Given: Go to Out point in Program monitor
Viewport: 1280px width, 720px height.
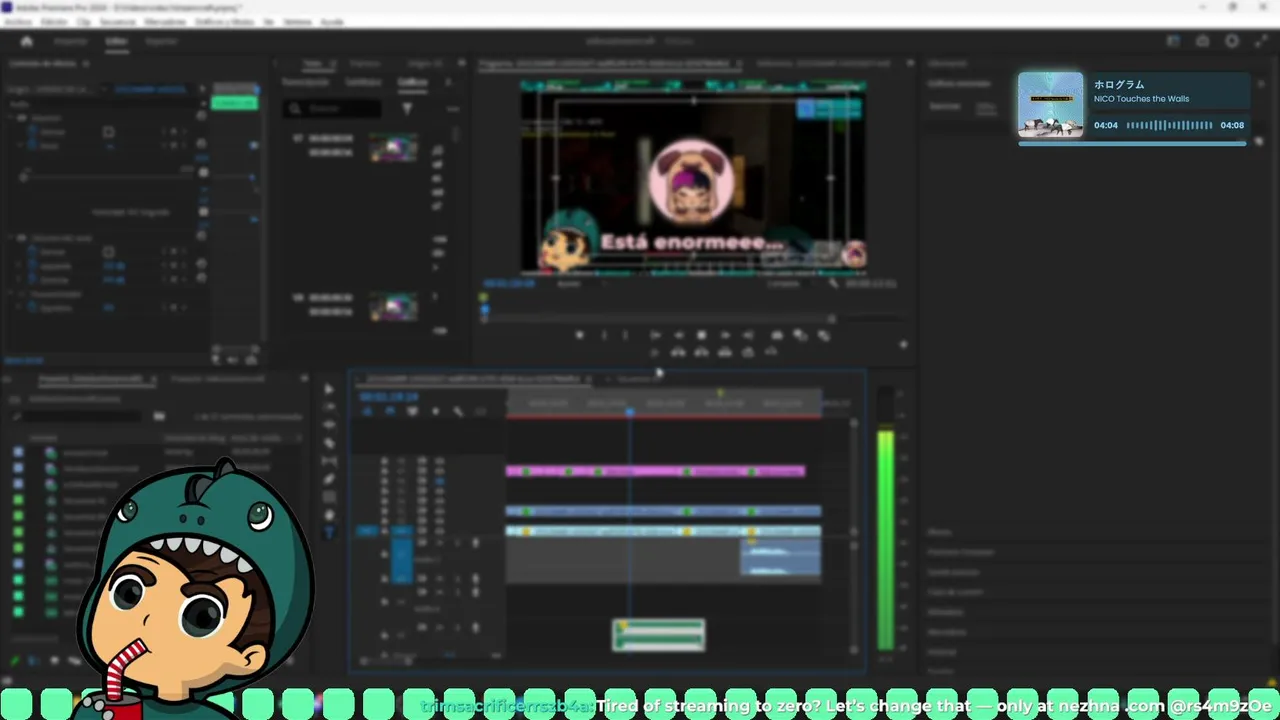Looking at the screenshot, I should pyautogui.click(x=749, y=335).
